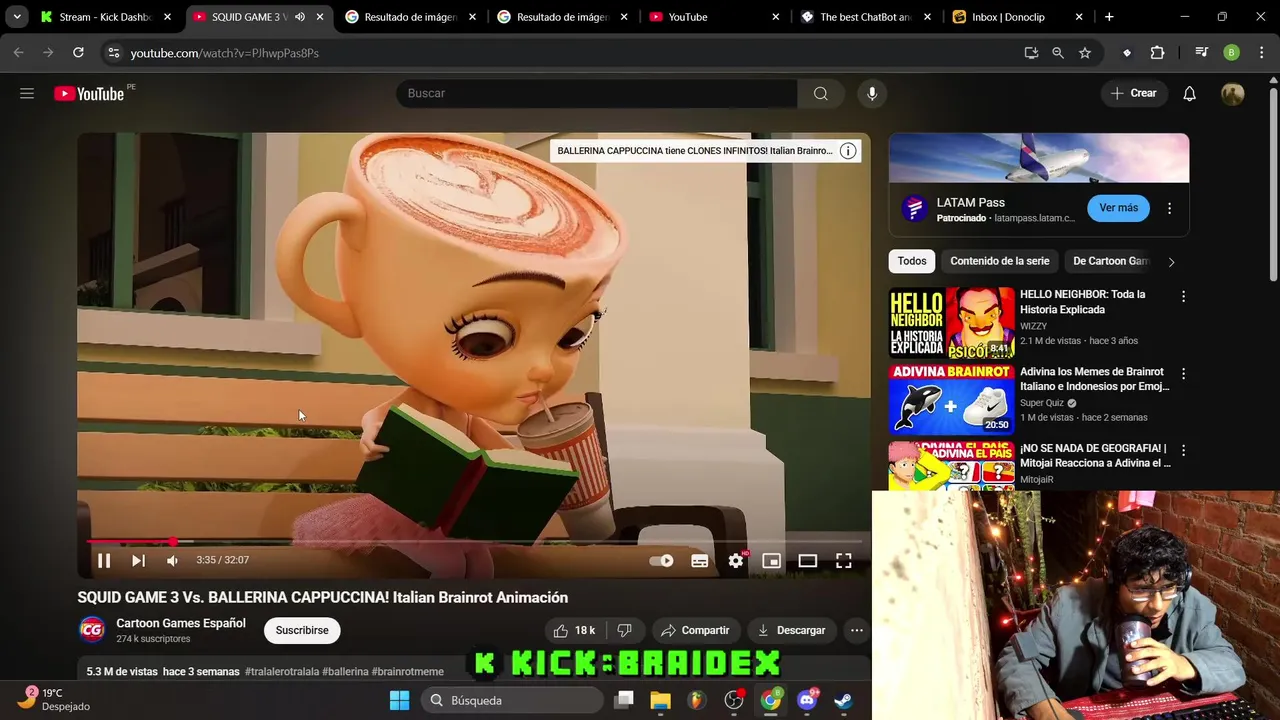Click Ver más on LATAM Pass ad
The width and height of the screenshot is (1280, 720).
pos(1119,208)
